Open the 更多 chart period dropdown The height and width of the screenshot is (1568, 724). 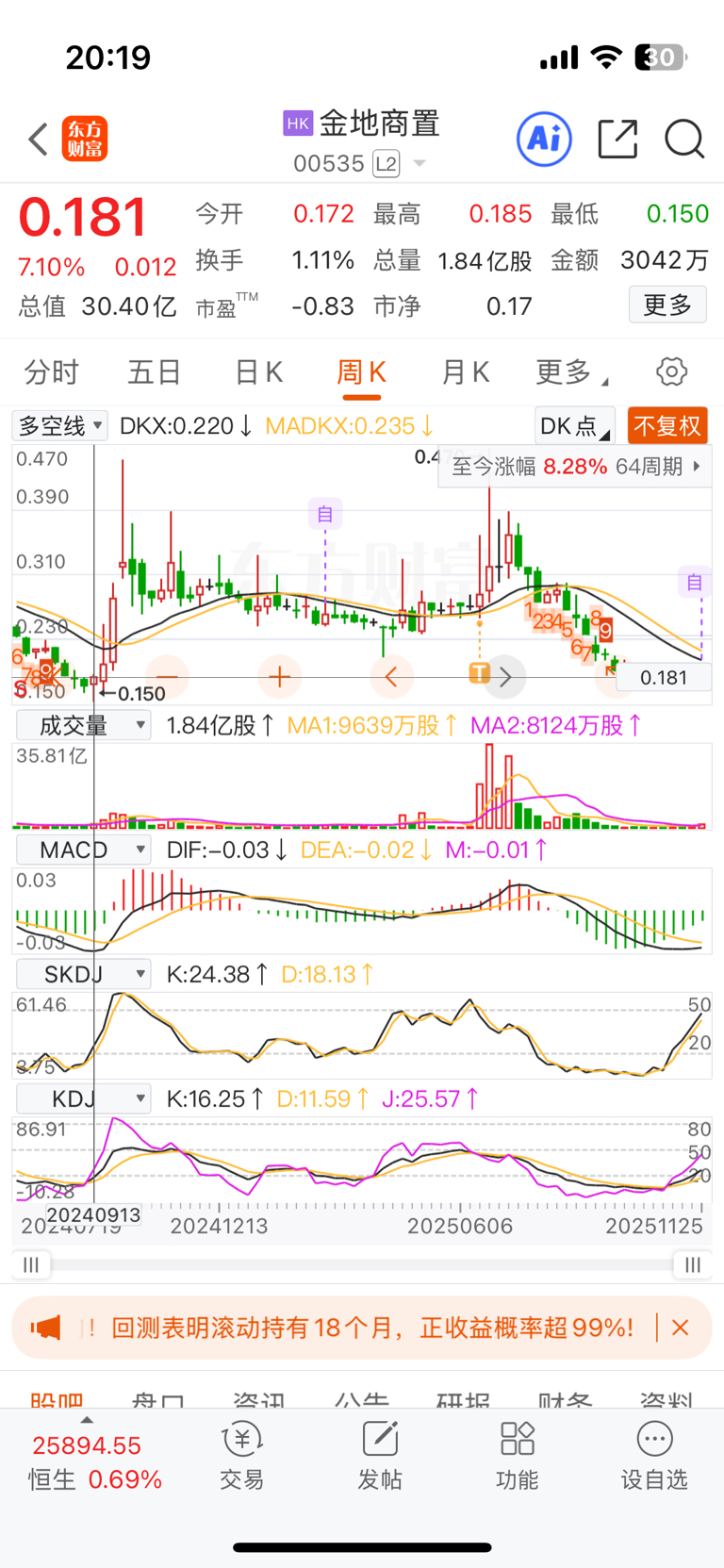click(571, 372)
